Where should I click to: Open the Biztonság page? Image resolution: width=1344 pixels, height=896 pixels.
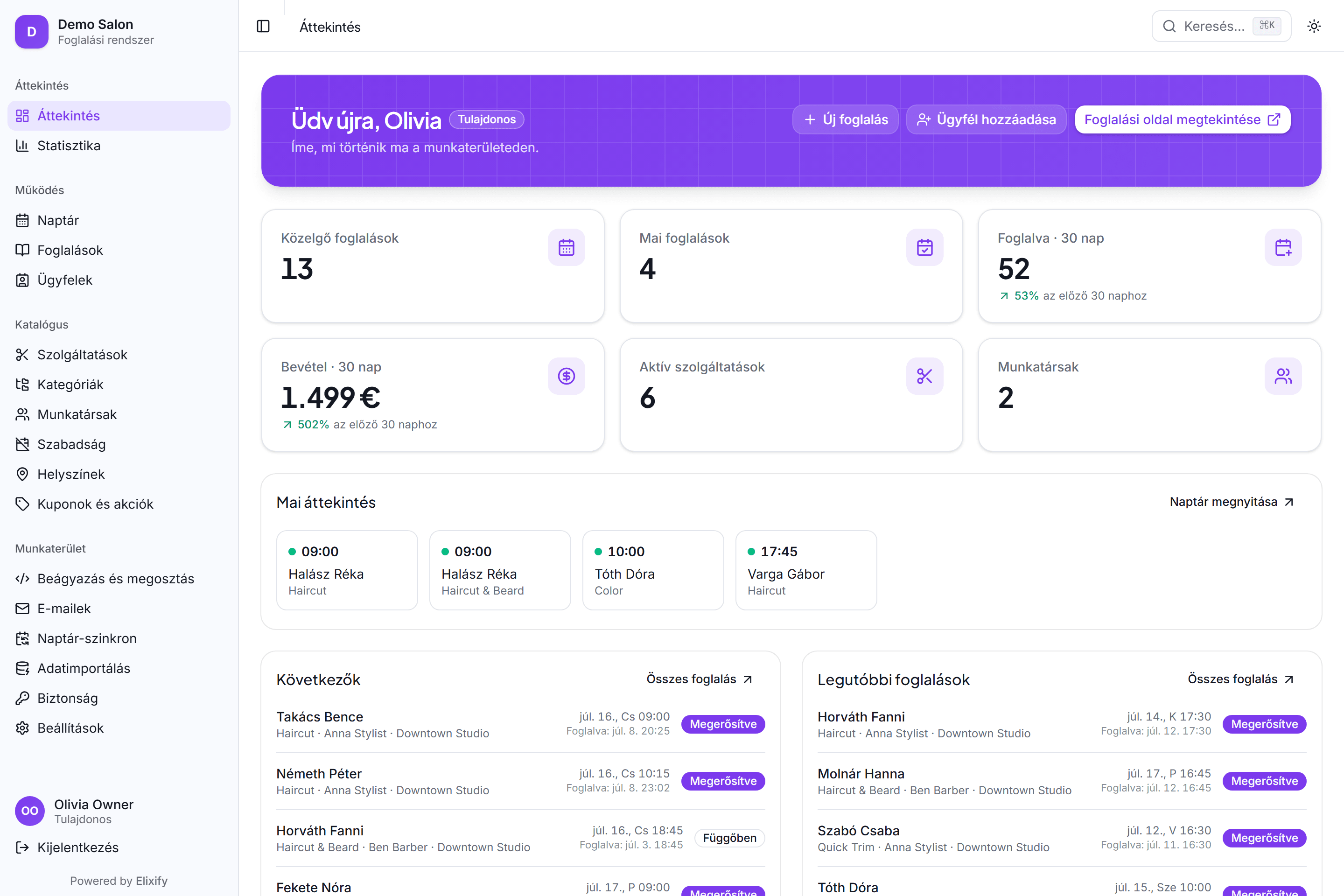(x=119, y=698)
